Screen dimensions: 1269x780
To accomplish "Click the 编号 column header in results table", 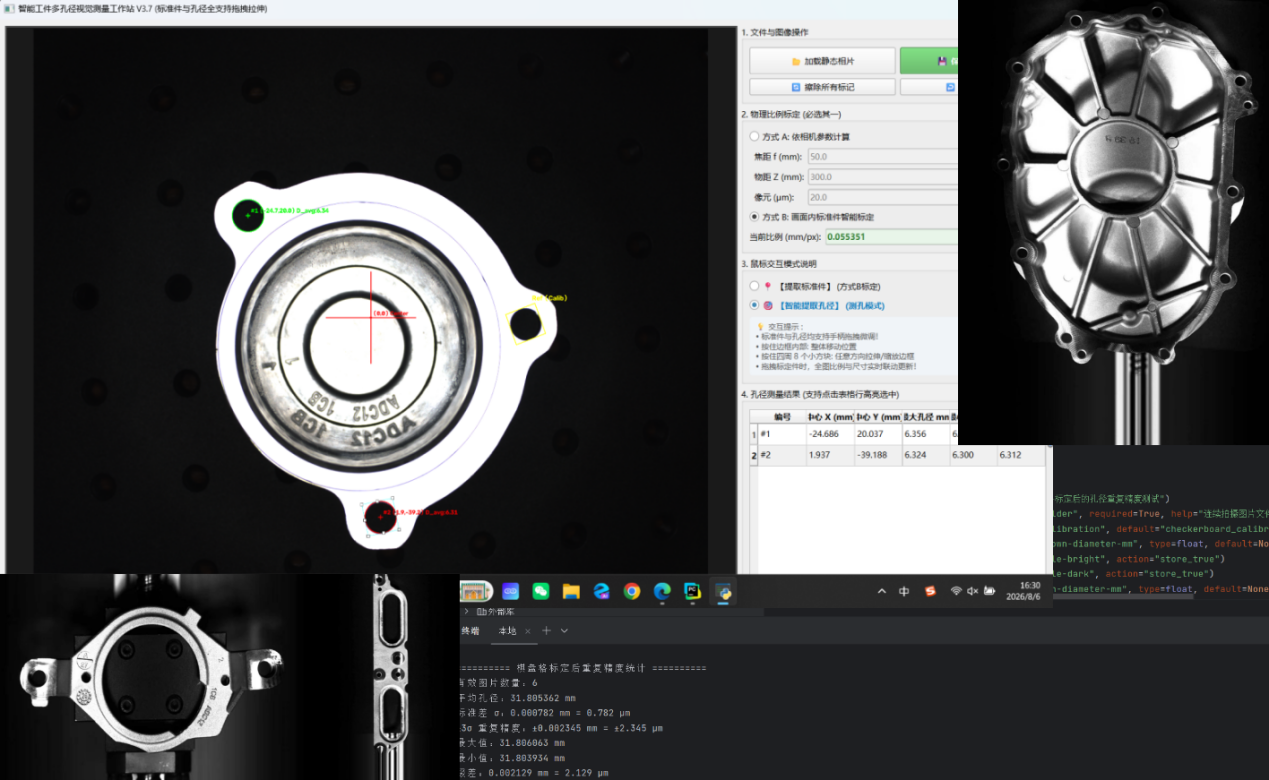I will pyautogui.click(x=782, y=416).
